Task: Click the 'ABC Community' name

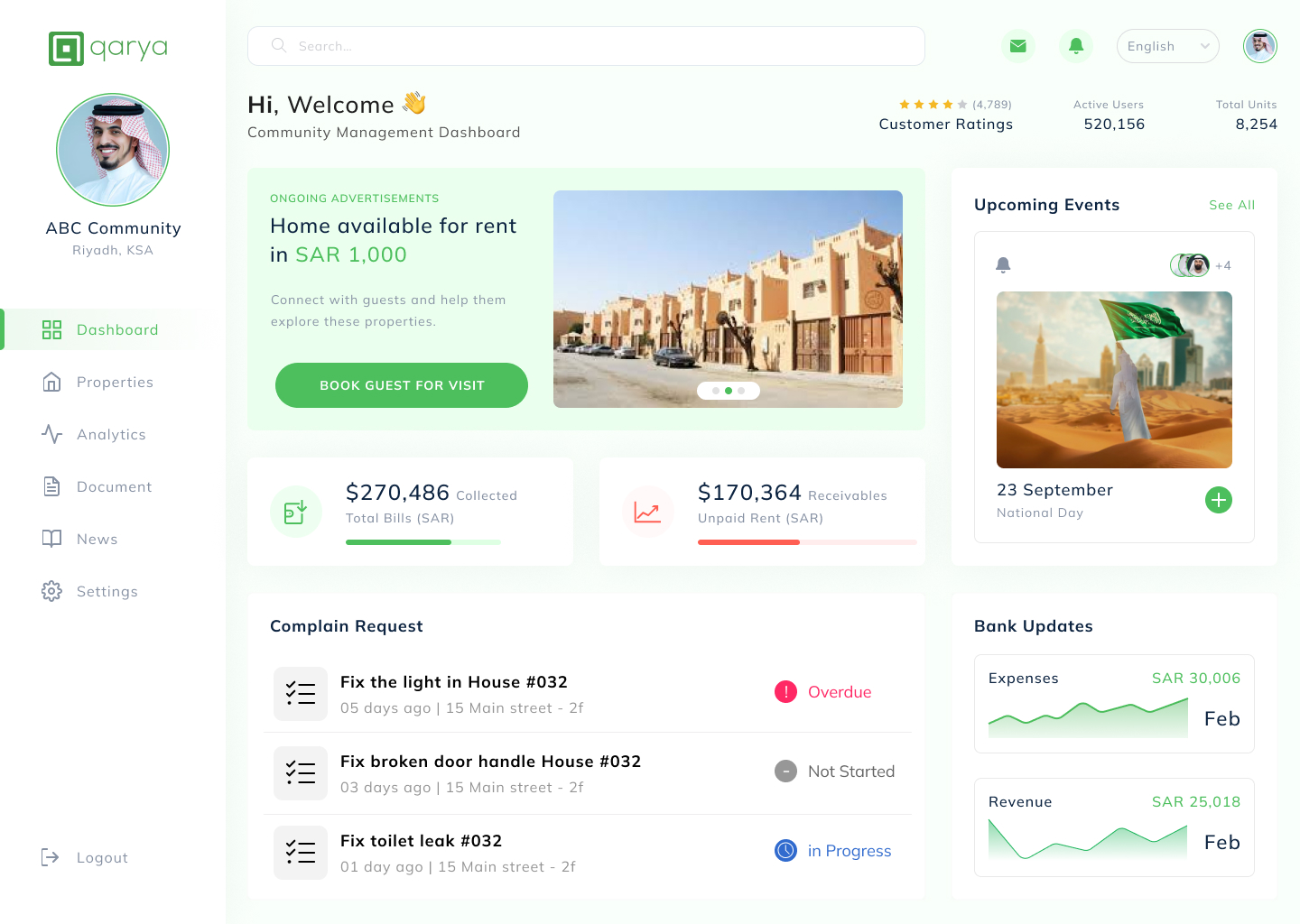Action: [x=114, y=228]
